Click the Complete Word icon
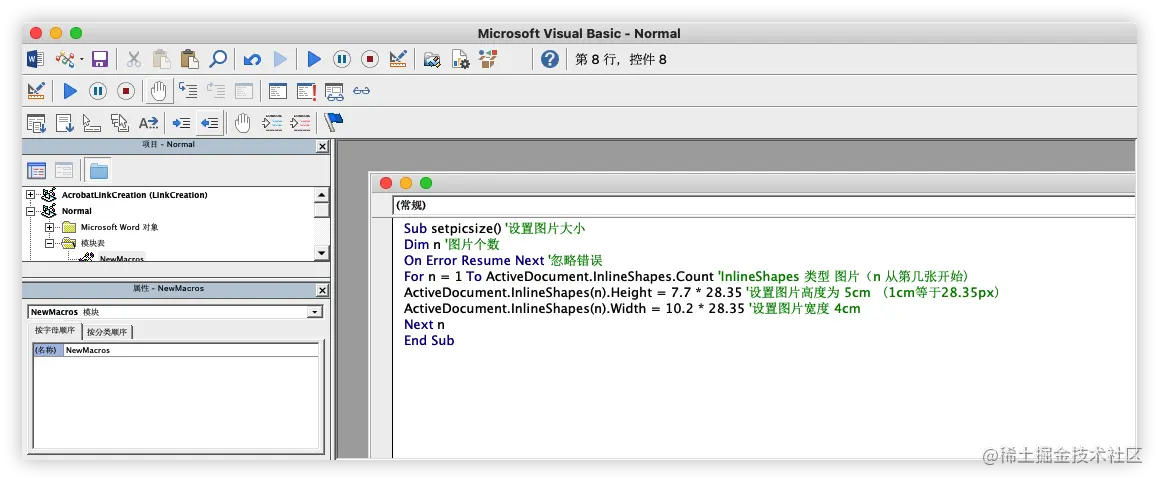The image size is (1159, 482). coord(148,123)
